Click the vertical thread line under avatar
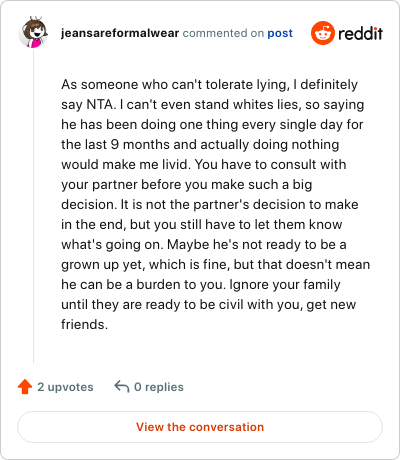 [x=33, y=206]
